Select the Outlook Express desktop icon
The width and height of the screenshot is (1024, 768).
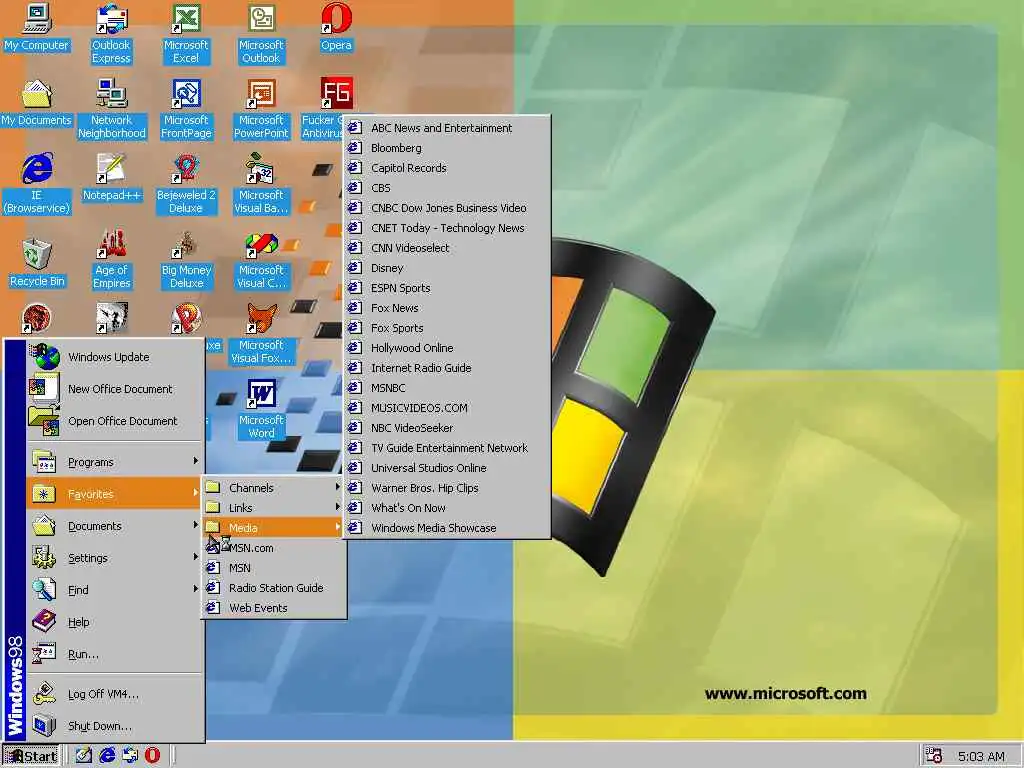click(111, 34)
